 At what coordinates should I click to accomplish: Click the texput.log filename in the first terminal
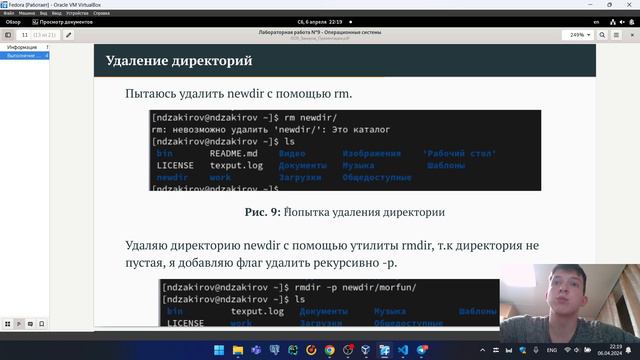[236, 166]
